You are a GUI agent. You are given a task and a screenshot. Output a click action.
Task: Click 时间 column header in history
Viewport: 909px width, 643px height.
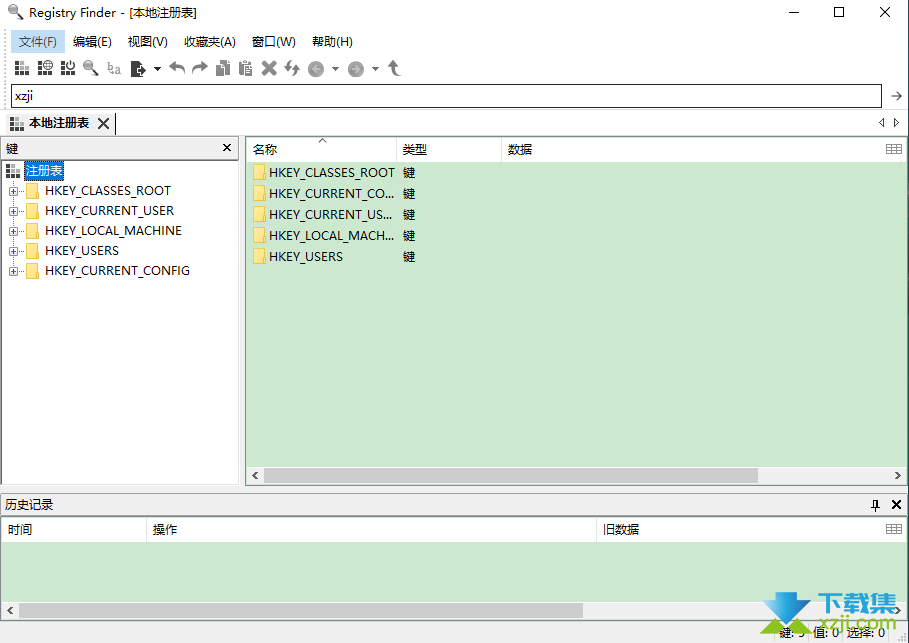click(74, 530)
